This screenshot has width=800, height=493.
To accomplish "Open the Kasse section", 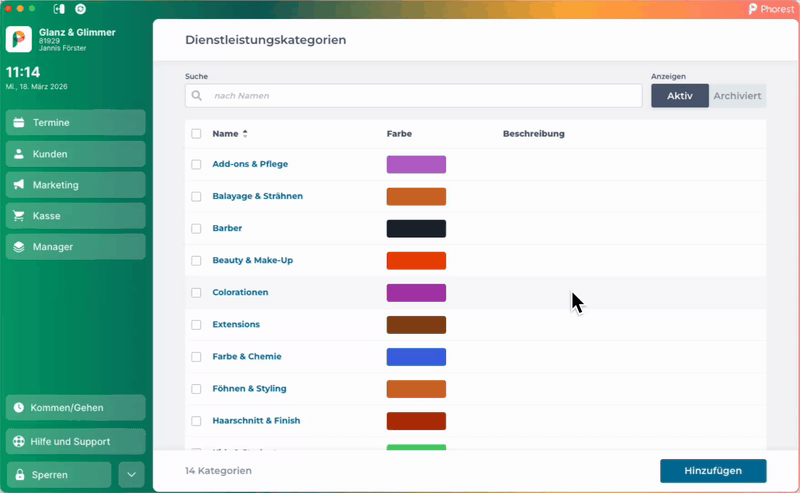I will [76, 216].
